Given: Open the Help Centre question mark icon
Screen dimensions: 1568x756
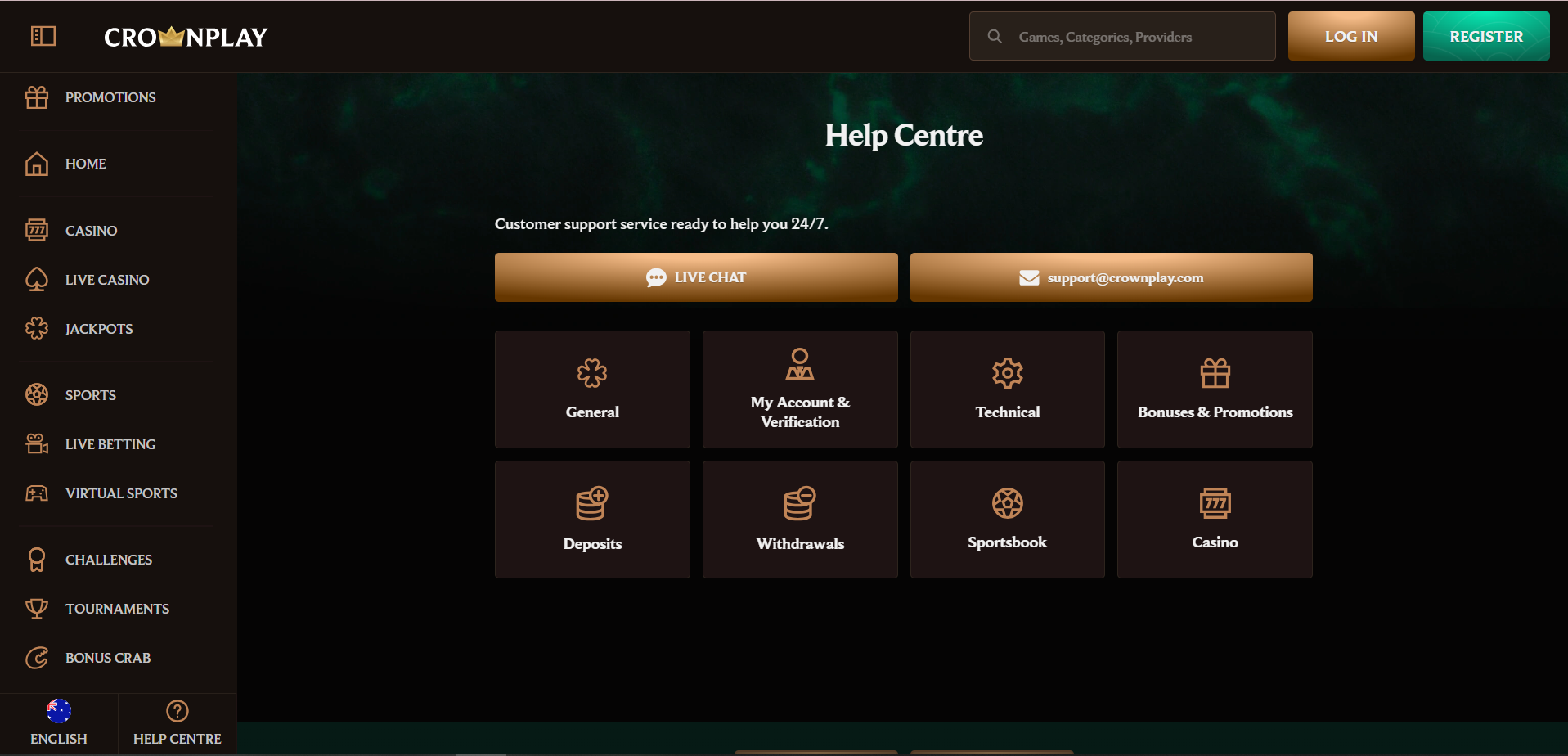Looking at the screenshot, I should 177,710.
